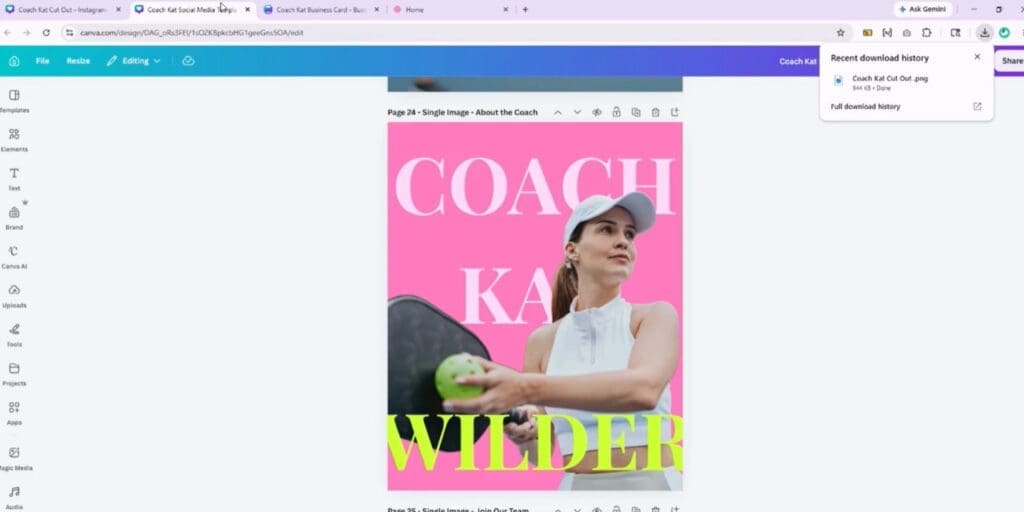
Task: Open a new browser tab
Action: click(x=525, y=10)
